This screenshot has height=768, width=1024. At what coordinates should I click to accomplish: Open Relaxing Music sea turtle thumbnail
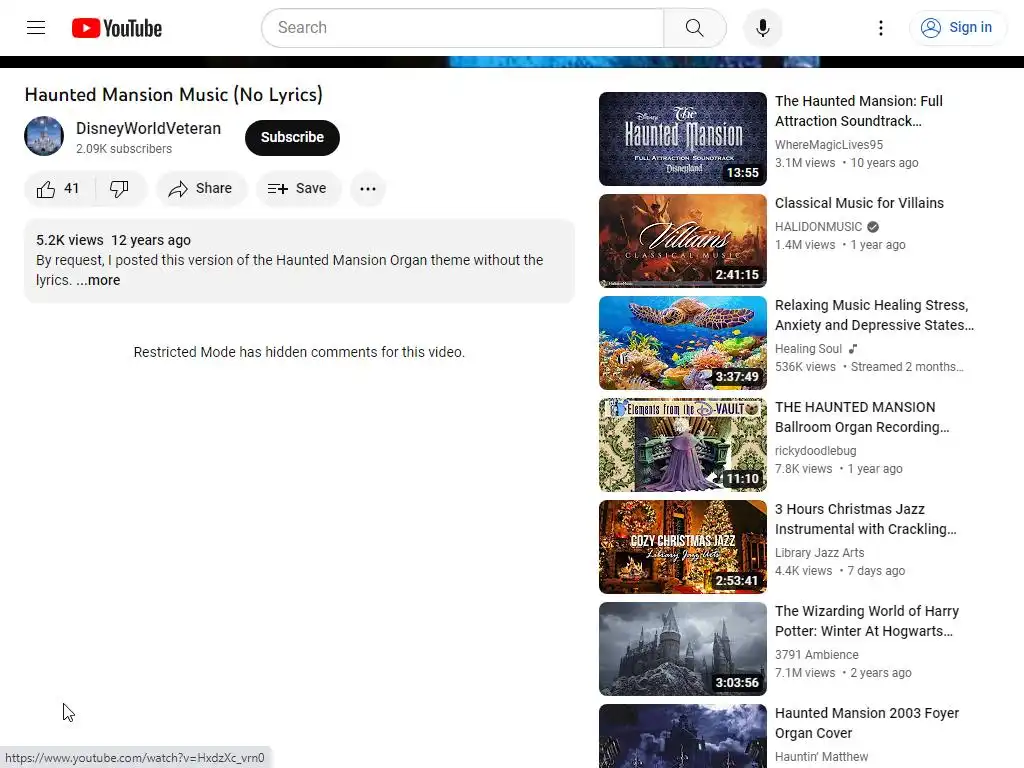pyautogui.click(x=682, y=343)
